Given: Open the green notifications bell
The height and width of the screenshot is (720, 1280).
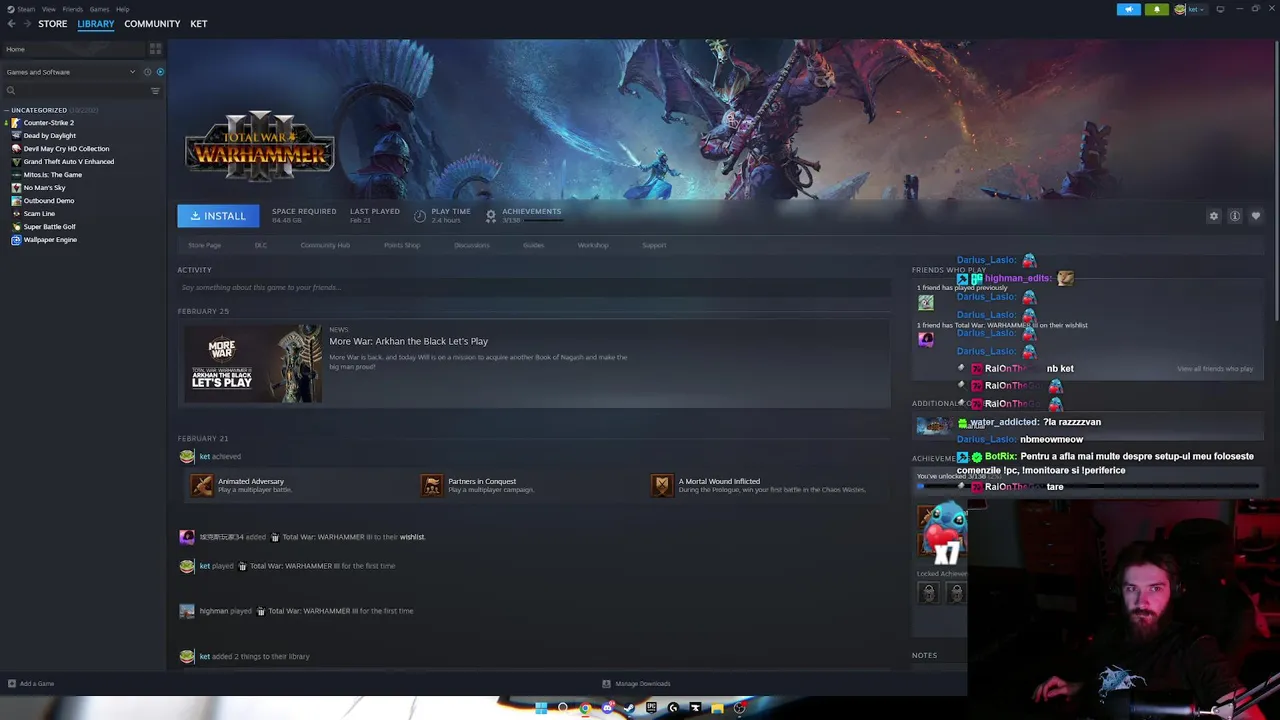Looking at the screenshot, I should (x=1157, y=10).
